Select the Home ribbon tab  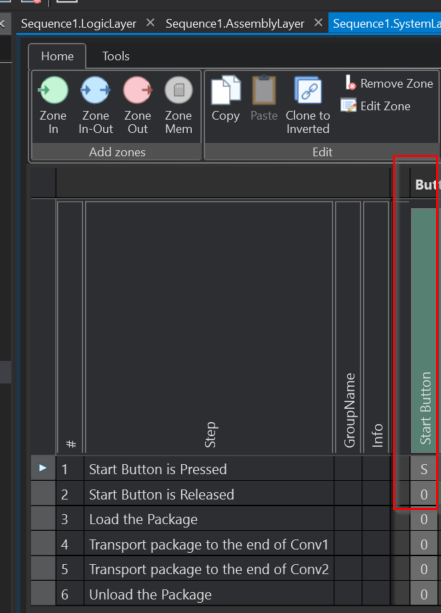coord(57,56)
